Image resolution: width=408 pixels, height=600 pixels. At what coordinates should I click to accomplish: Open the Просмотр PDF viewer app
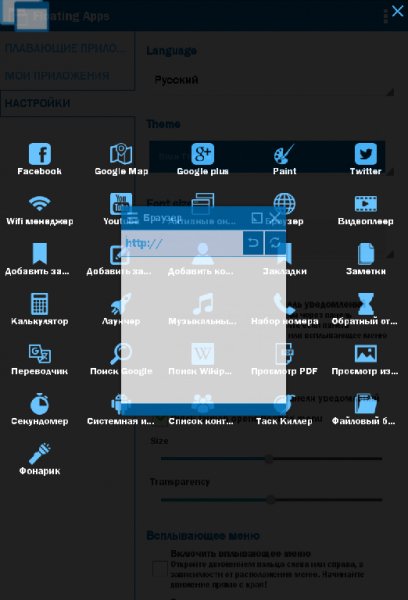tap(284, 359)
